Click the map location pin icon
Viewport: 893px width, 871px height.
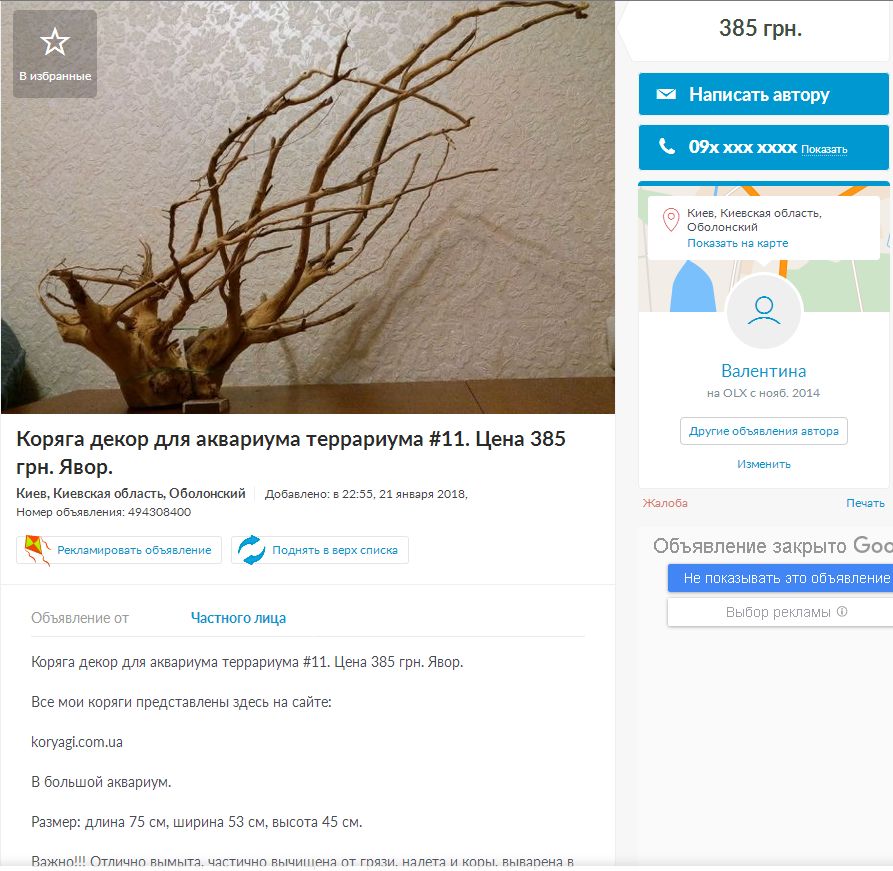coord(671,220)
